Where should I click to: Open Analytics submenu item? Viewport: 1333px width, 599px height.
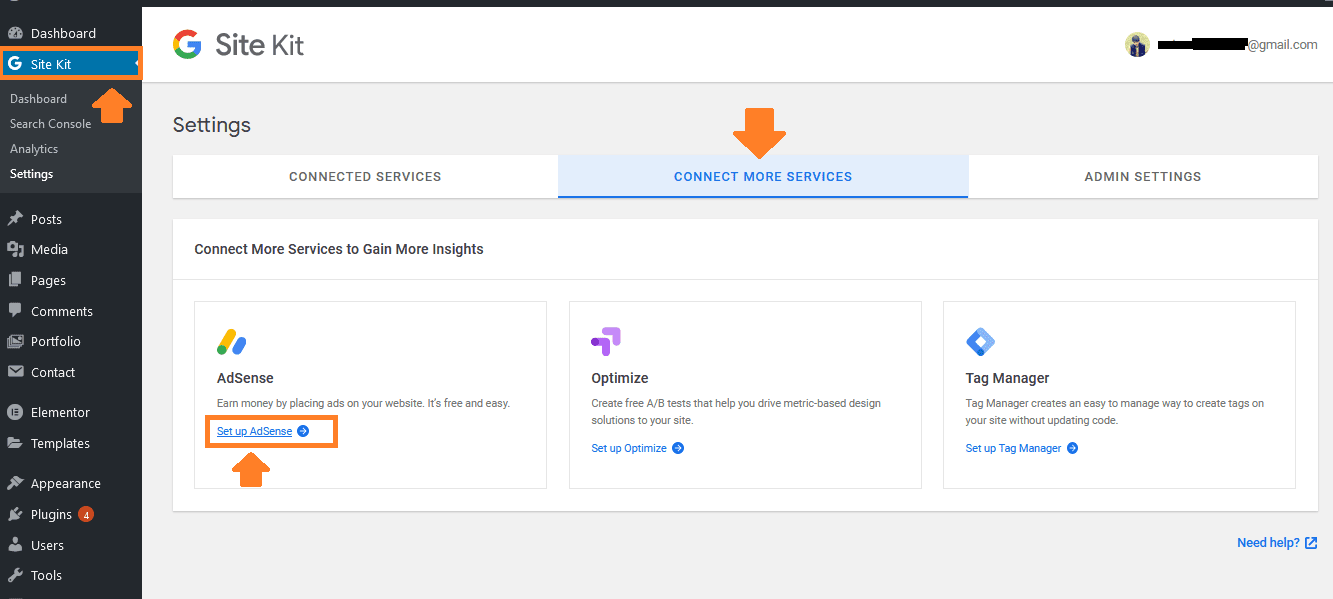[x=34, y=149]
